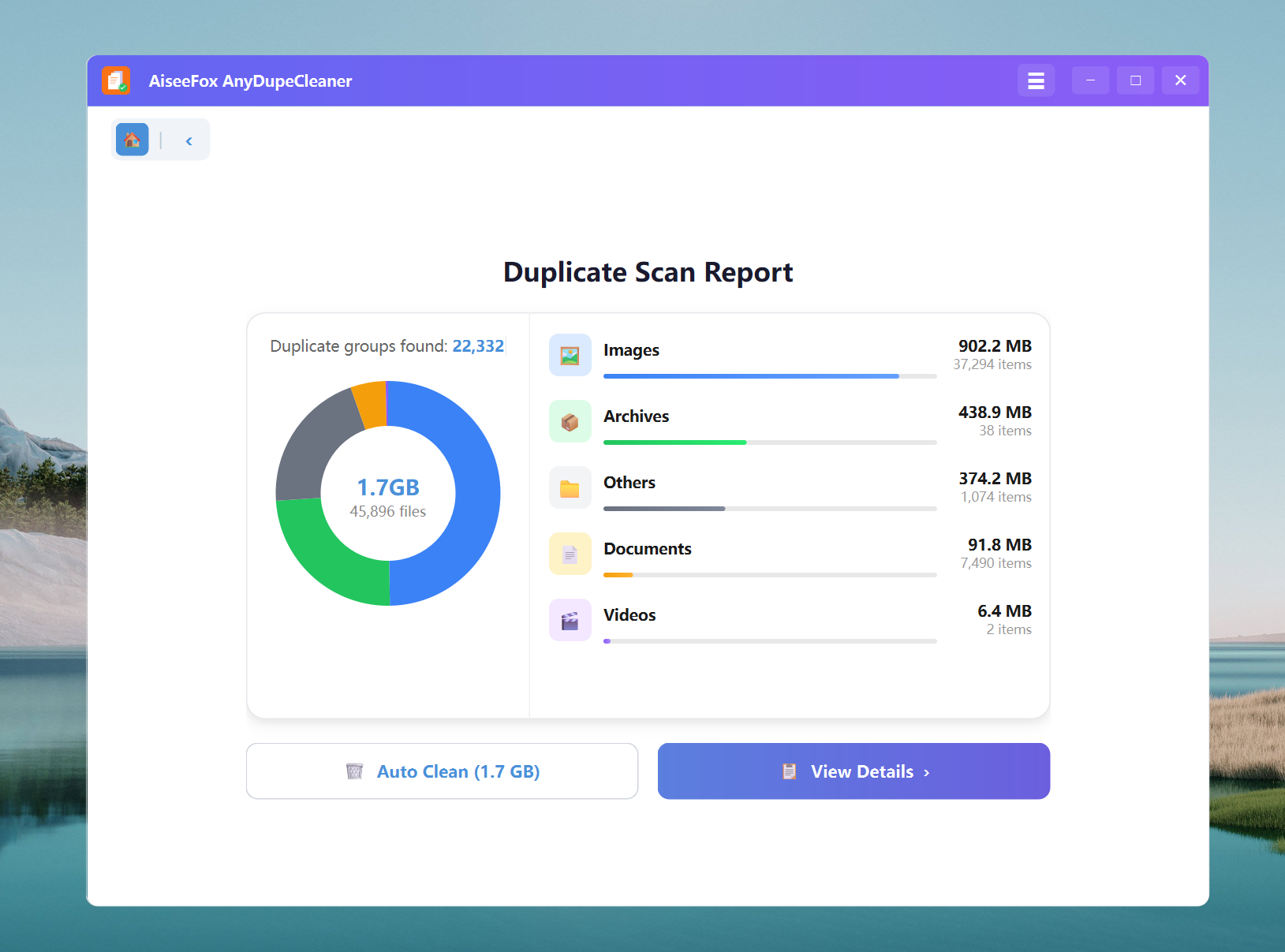This screenshot has width=1285, height=952.
Task: Click the 22,332 duplicate groups number
Action: point(478,346)
